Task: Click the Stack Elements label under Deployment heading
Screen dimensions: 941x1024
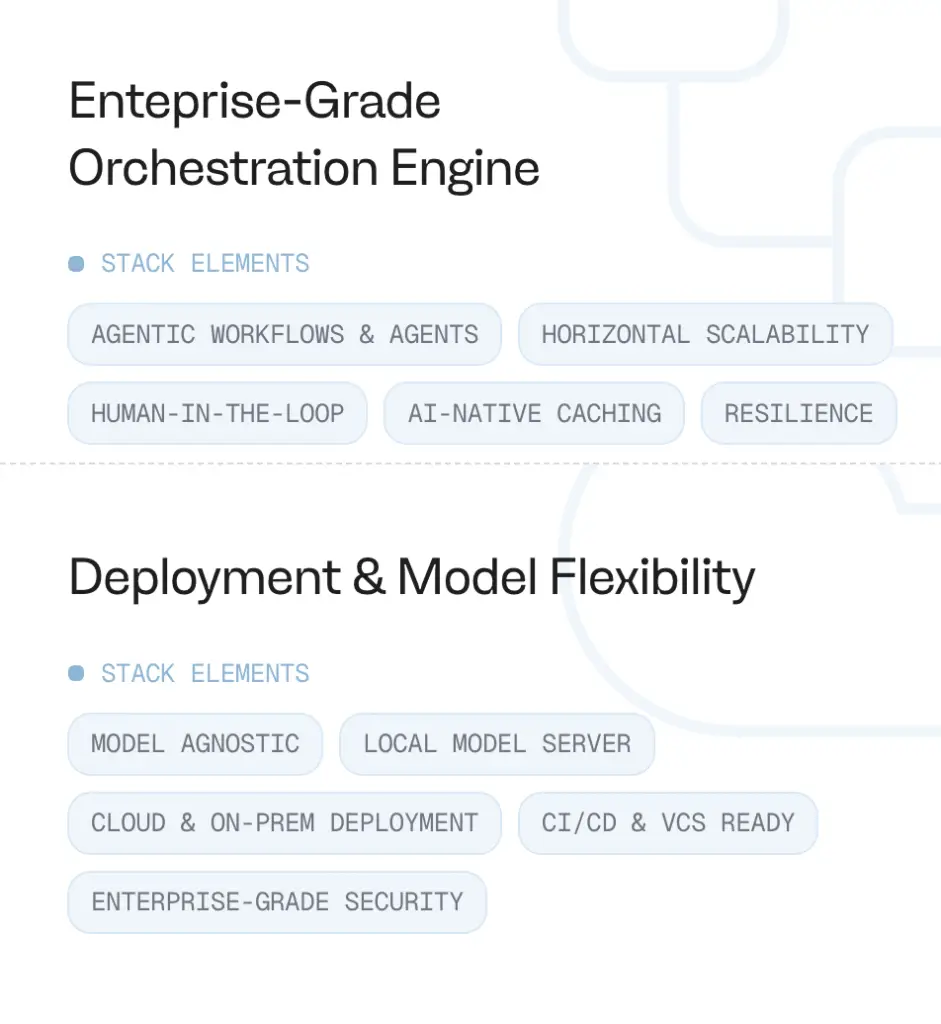Action: click(205, 674)
